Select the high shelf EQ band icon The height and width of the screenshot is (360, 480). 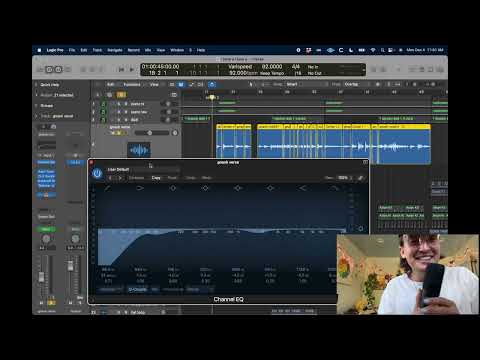click(303, 188)
